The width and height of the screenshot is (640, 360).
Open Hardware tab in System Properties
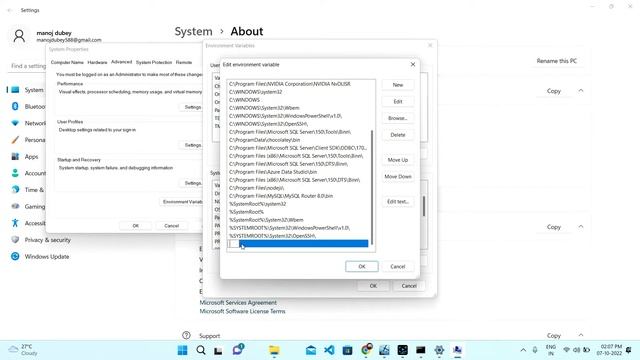[97, 62]
